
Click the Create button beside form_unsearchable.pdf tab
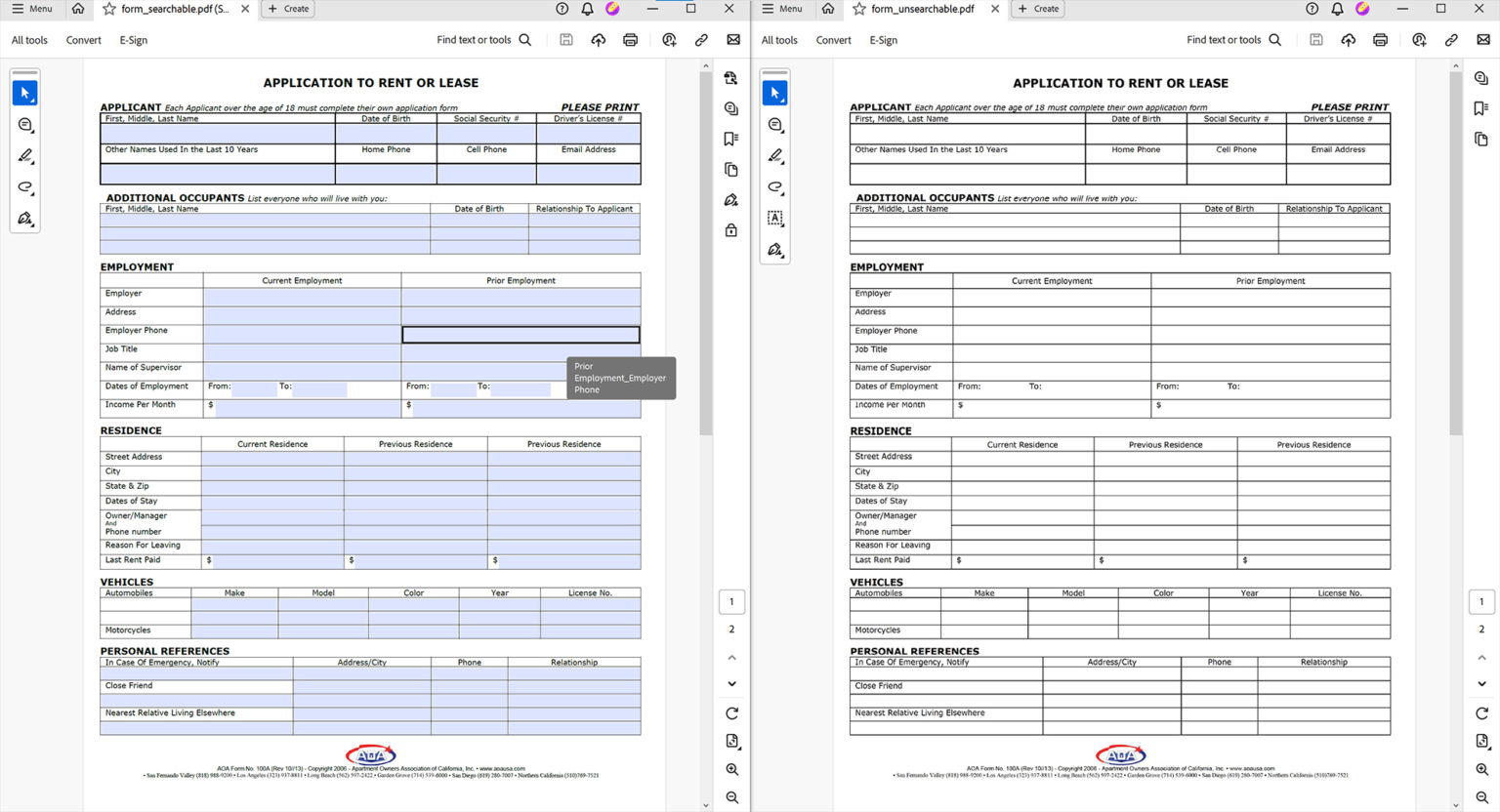click(1038, 9)
